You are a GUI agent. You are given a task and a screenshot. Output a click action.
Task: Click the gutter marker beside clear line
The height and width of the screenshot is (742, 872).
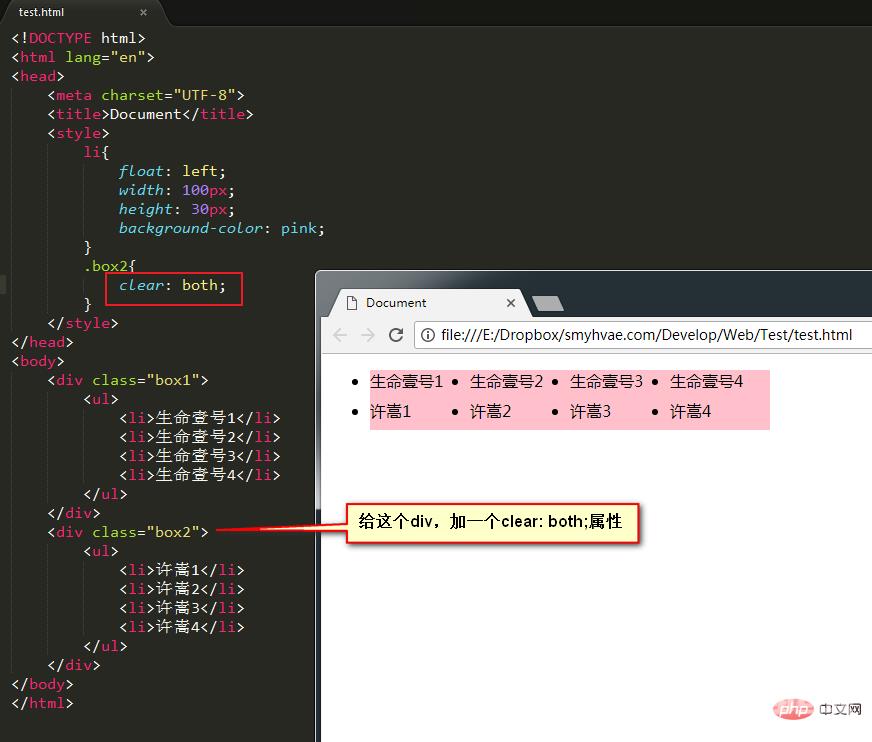(x=3, y=285)
